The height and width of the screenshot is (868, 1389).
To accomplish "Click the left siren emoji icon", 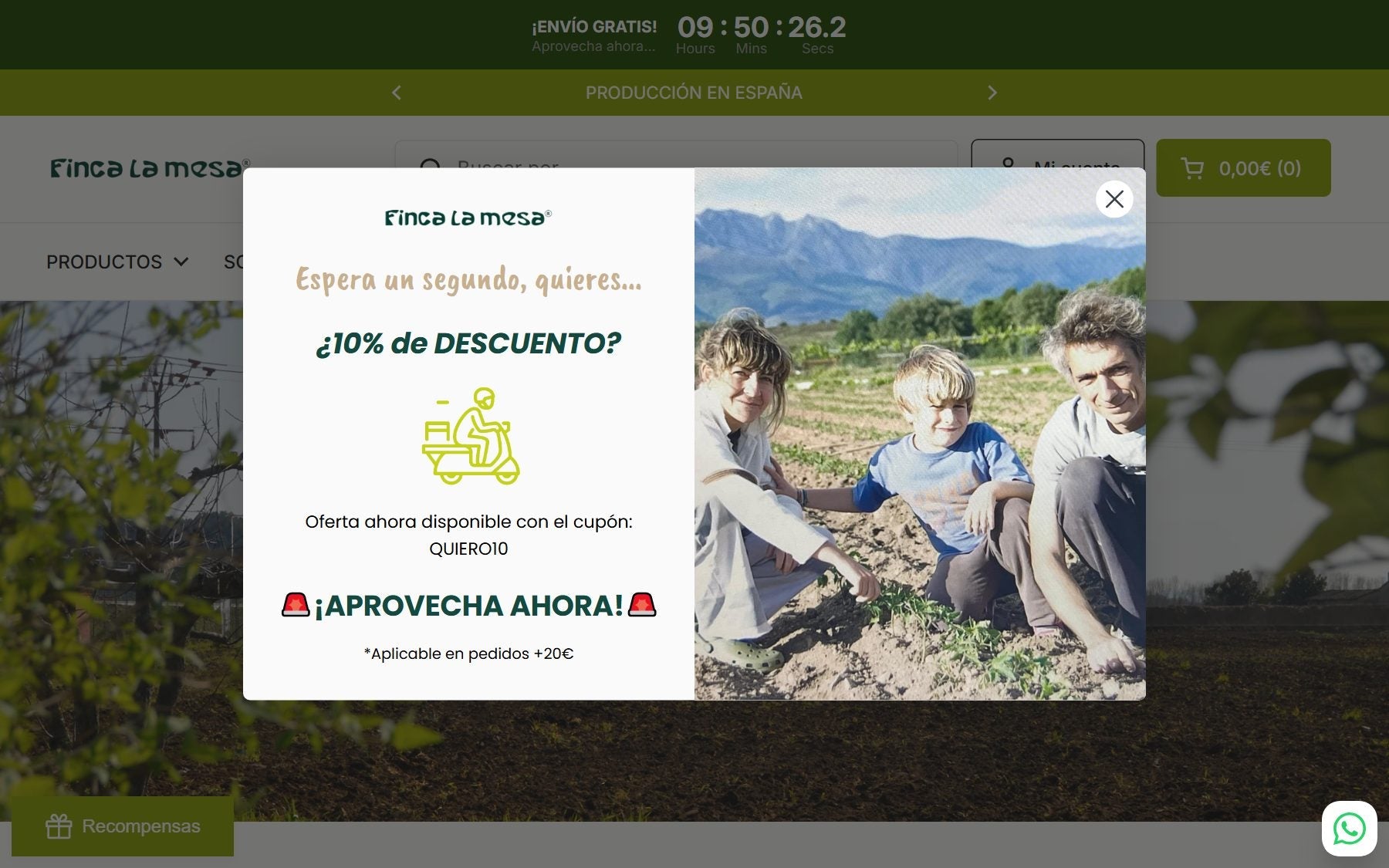I will point(296,604).
